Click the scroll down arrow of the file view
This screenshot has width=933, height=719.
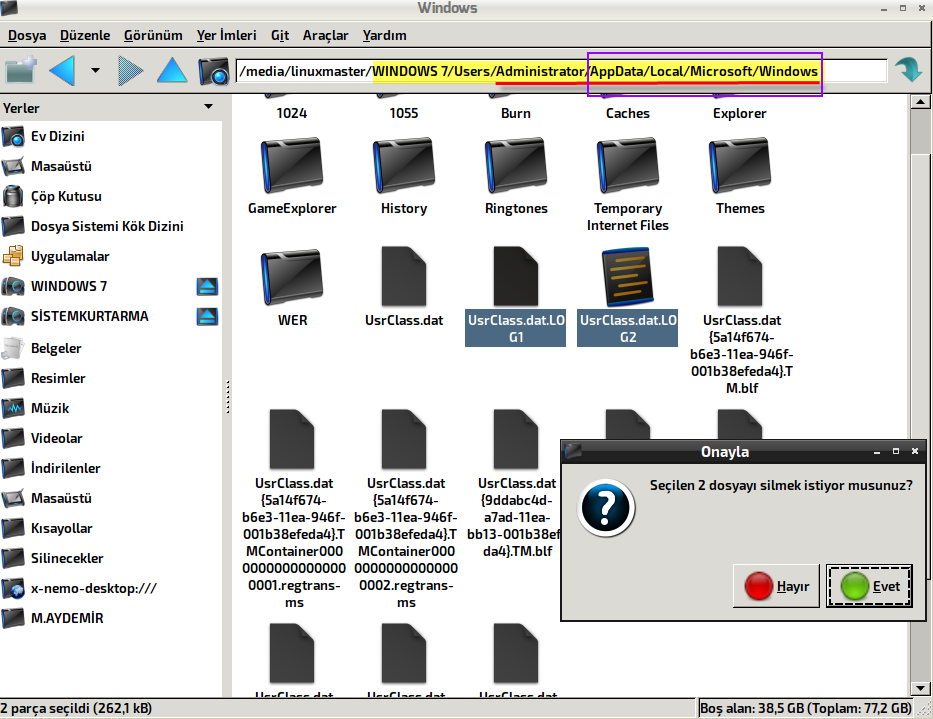click(x=921, y=688)
